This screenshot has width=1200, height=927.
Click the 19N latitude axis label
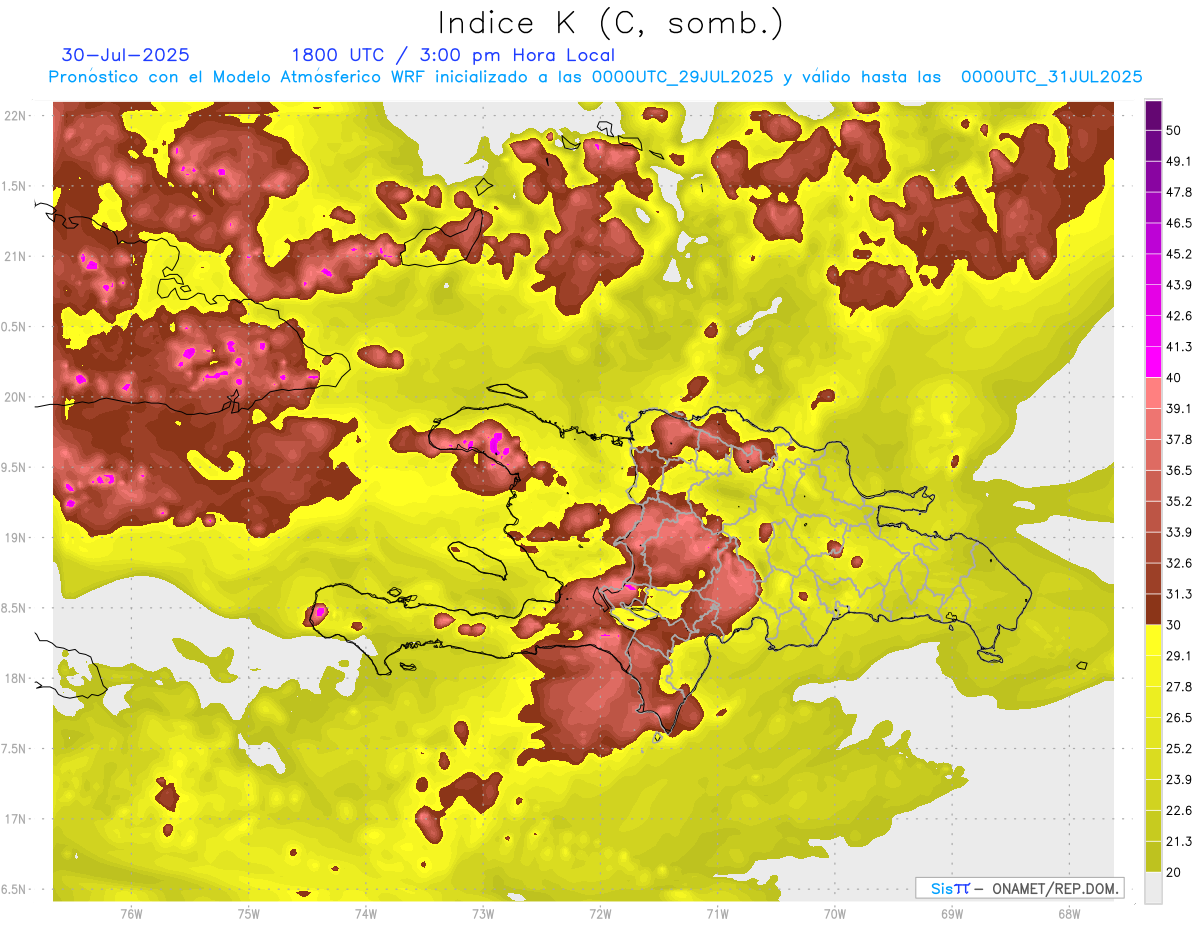[x=17, y=537]
